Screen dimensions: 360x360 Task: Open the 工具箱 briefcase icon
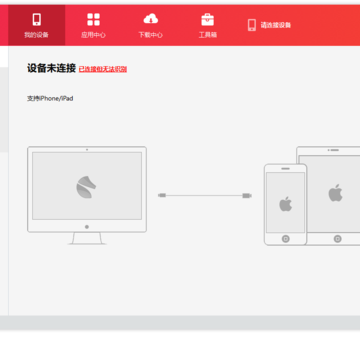[208, 19]
